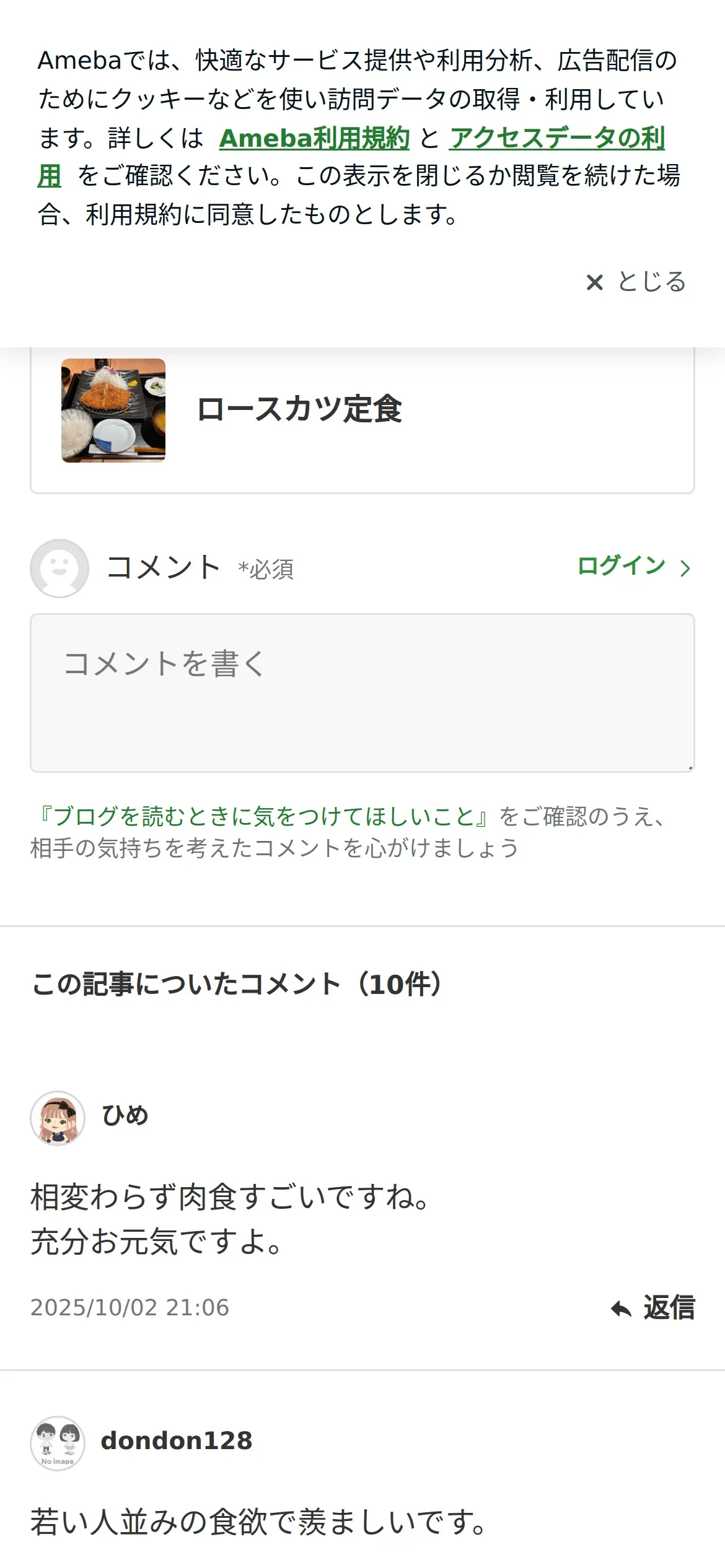Click 返信 on ひめ's comment
The height and width of the screenshot is (1568, 725).
pos(669,1308)
